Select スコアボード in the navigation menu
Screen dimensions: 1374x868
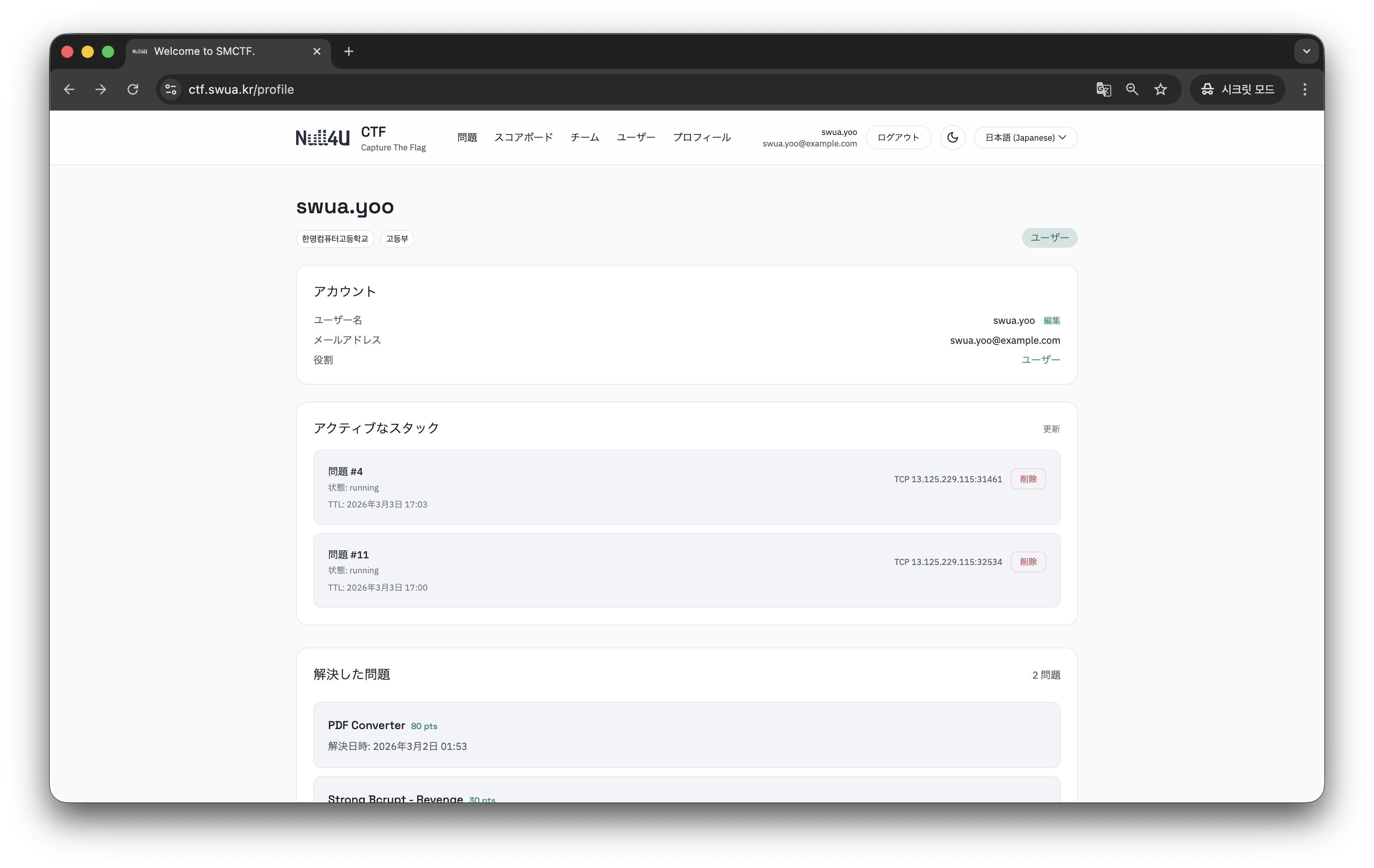coord(523,137)
